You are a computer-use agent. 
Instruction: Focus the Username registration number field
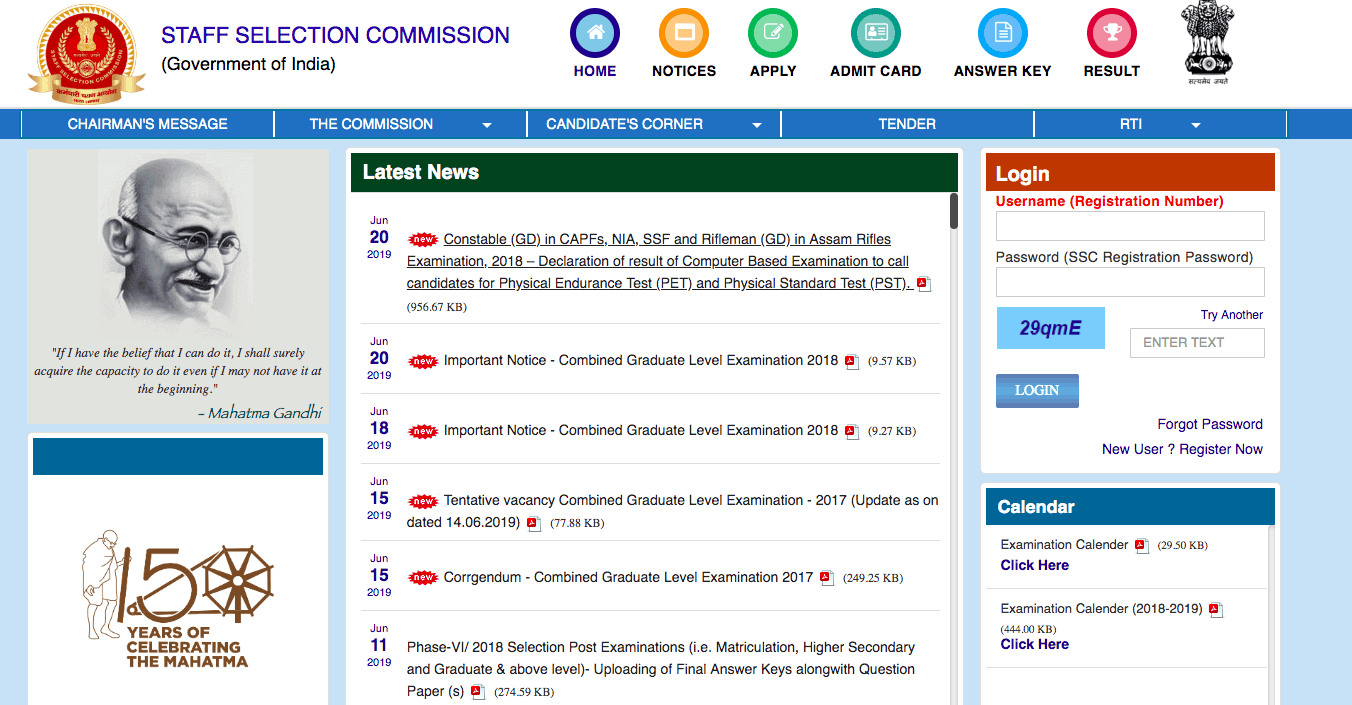coord(1130,226)
